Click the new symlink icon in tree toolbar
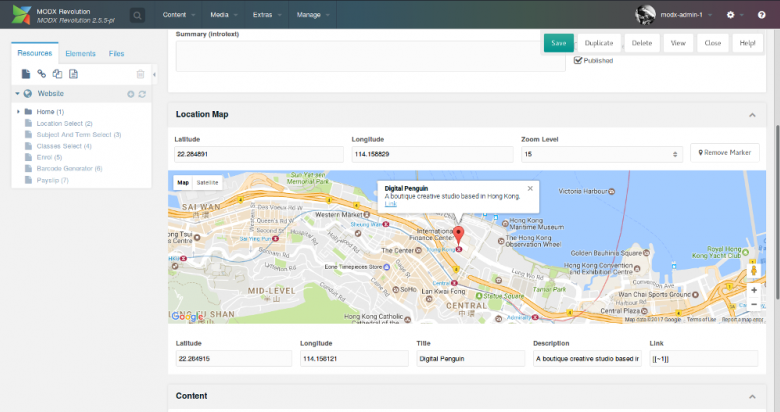780x412 pixels. 58,74
